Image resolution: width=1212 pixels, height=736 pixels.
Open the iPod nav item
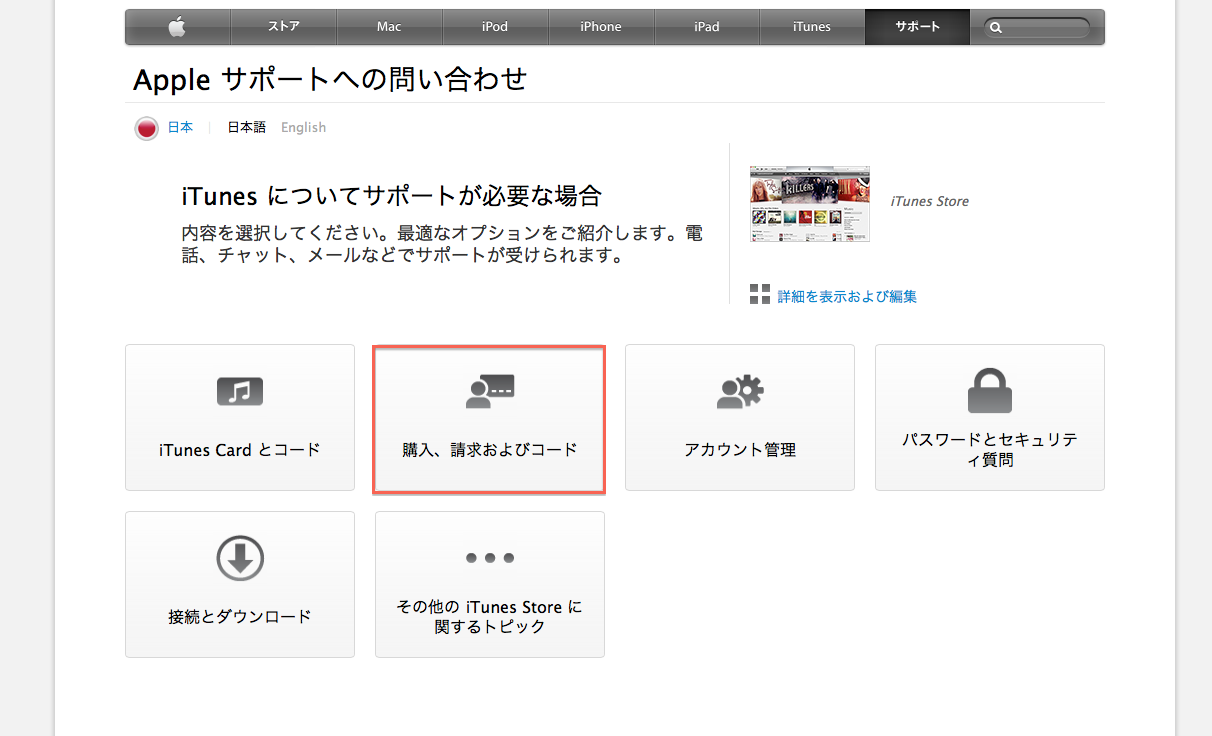coord(495,27)
